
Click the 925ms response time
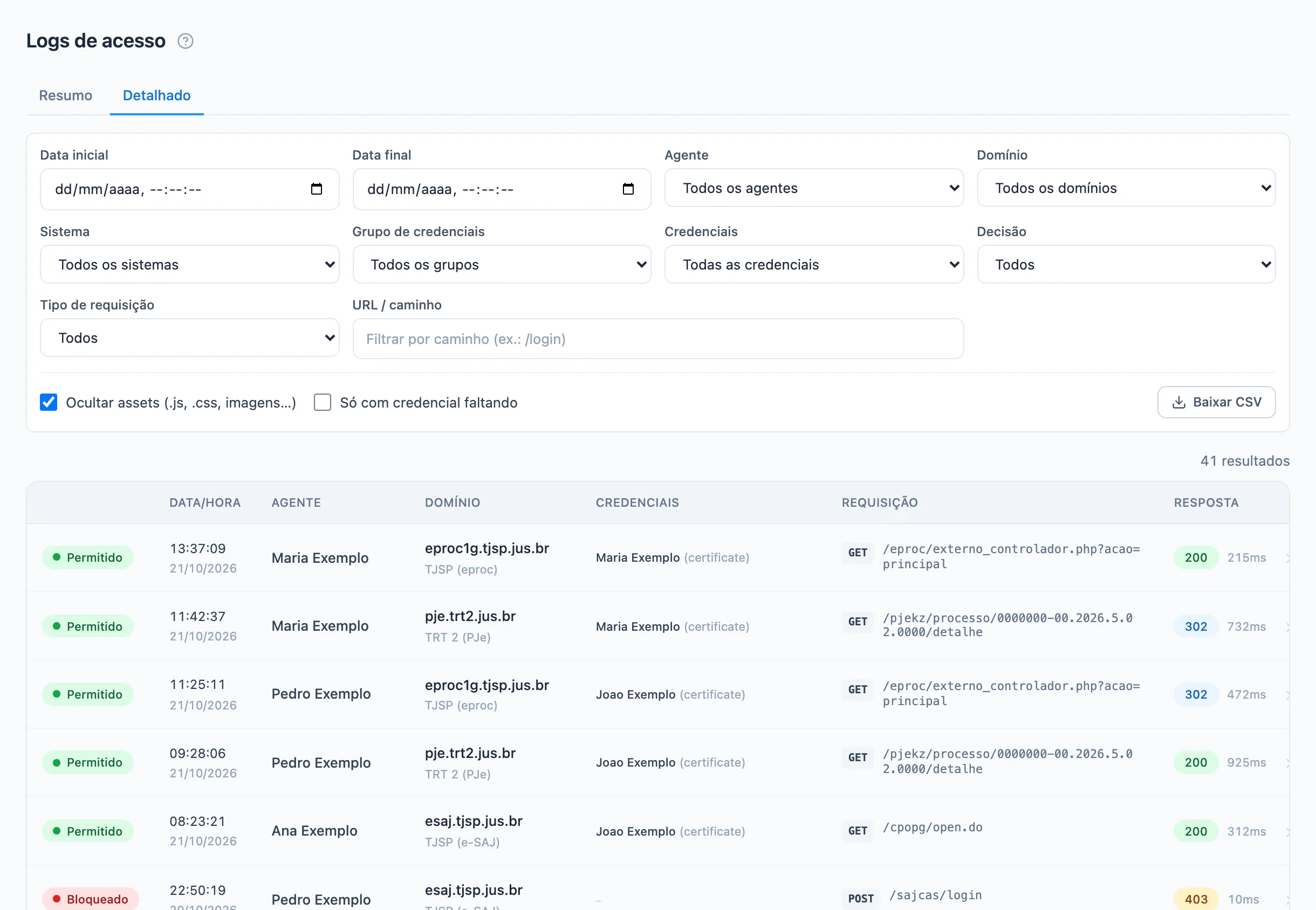click(1246, 762)
